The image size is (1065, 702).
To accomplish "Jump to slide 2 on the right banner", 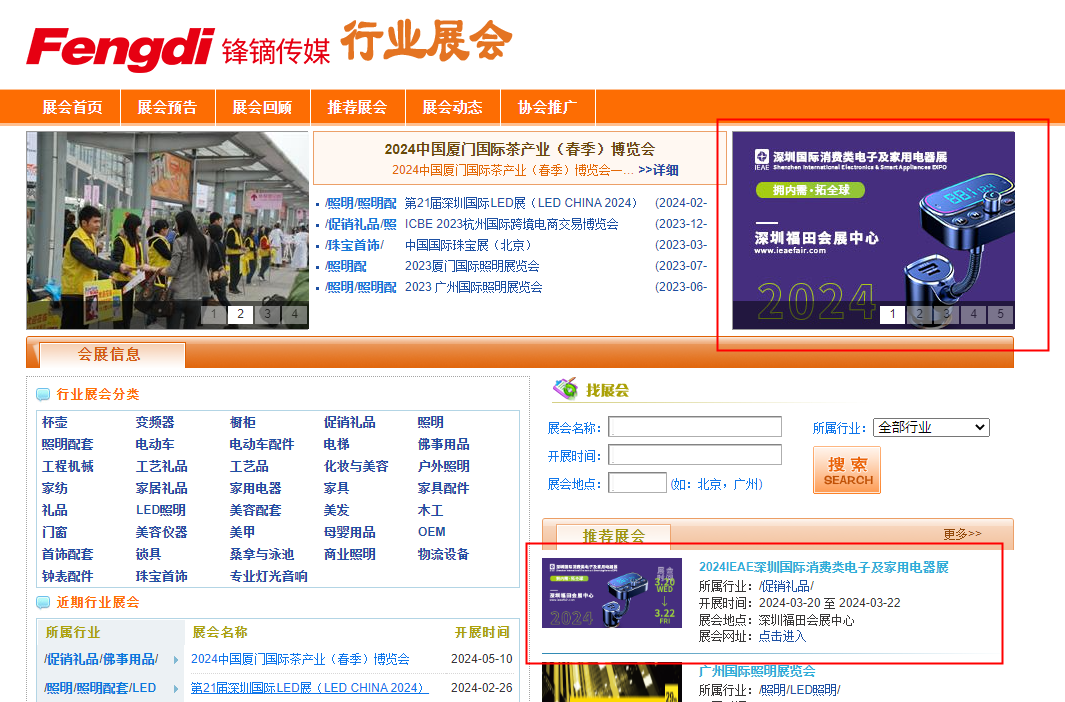I will (919, 315).
